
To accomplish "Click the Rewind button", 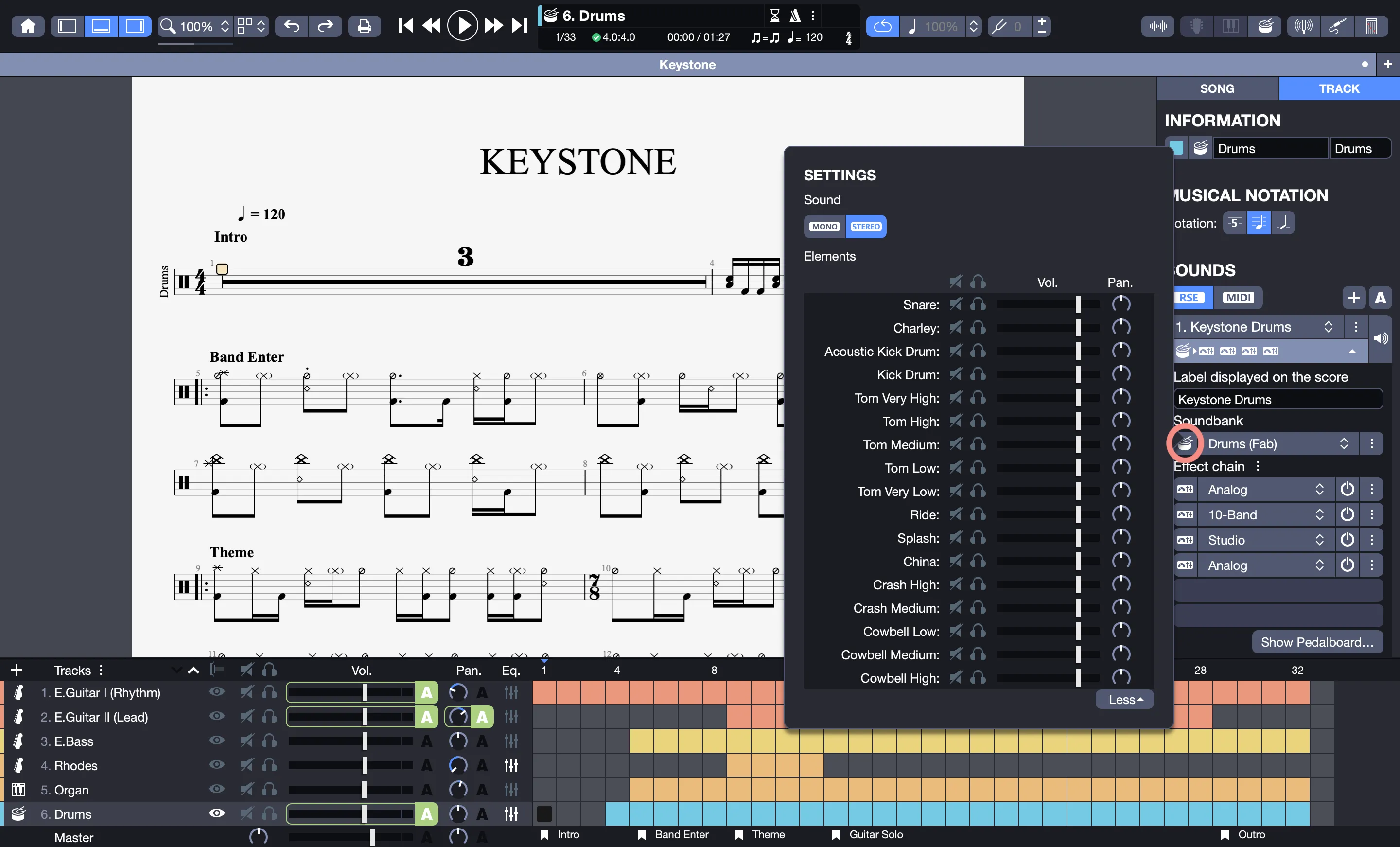I will coord(431,26).
